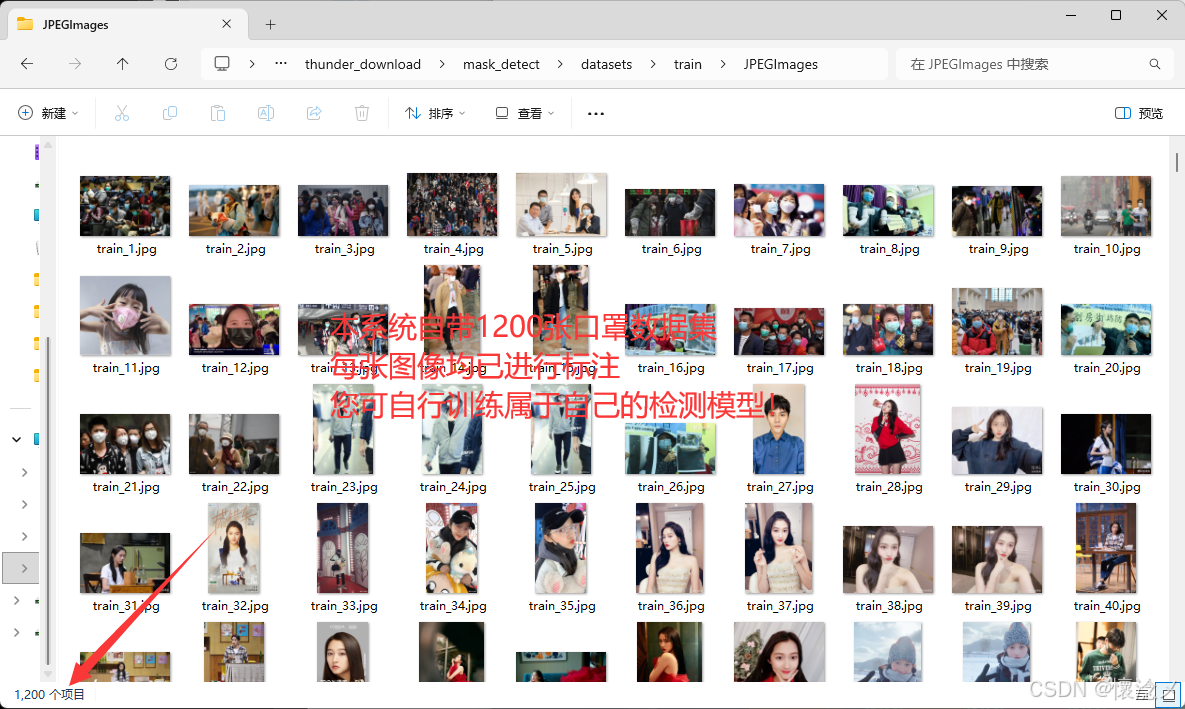1185x709 pixels.
Task: Expand chevron after datasets breadcrumb
Action: pyautogui.click(x=653, y=64)
